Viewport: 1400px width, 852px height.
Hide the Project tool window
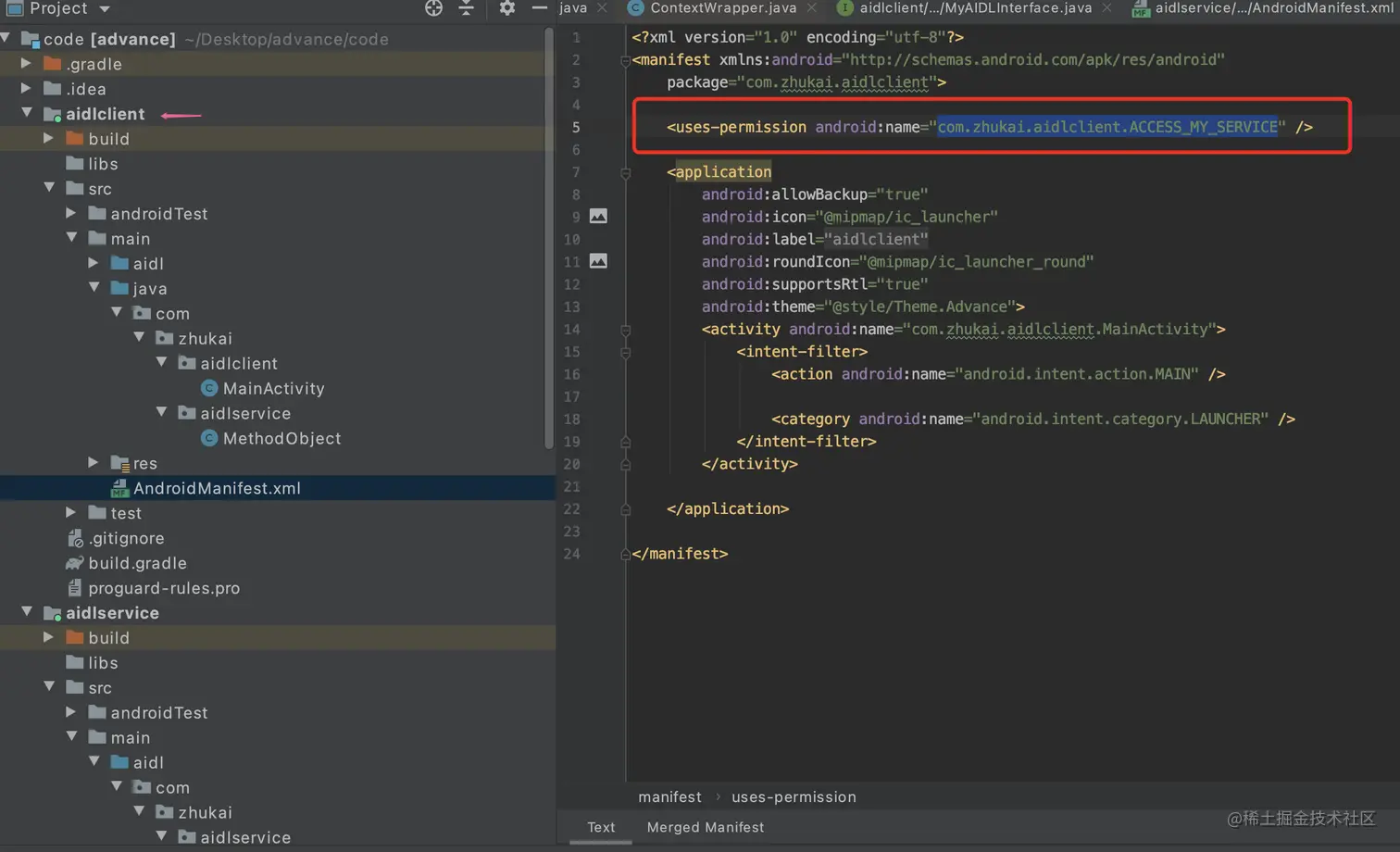(x=539, y=8)
